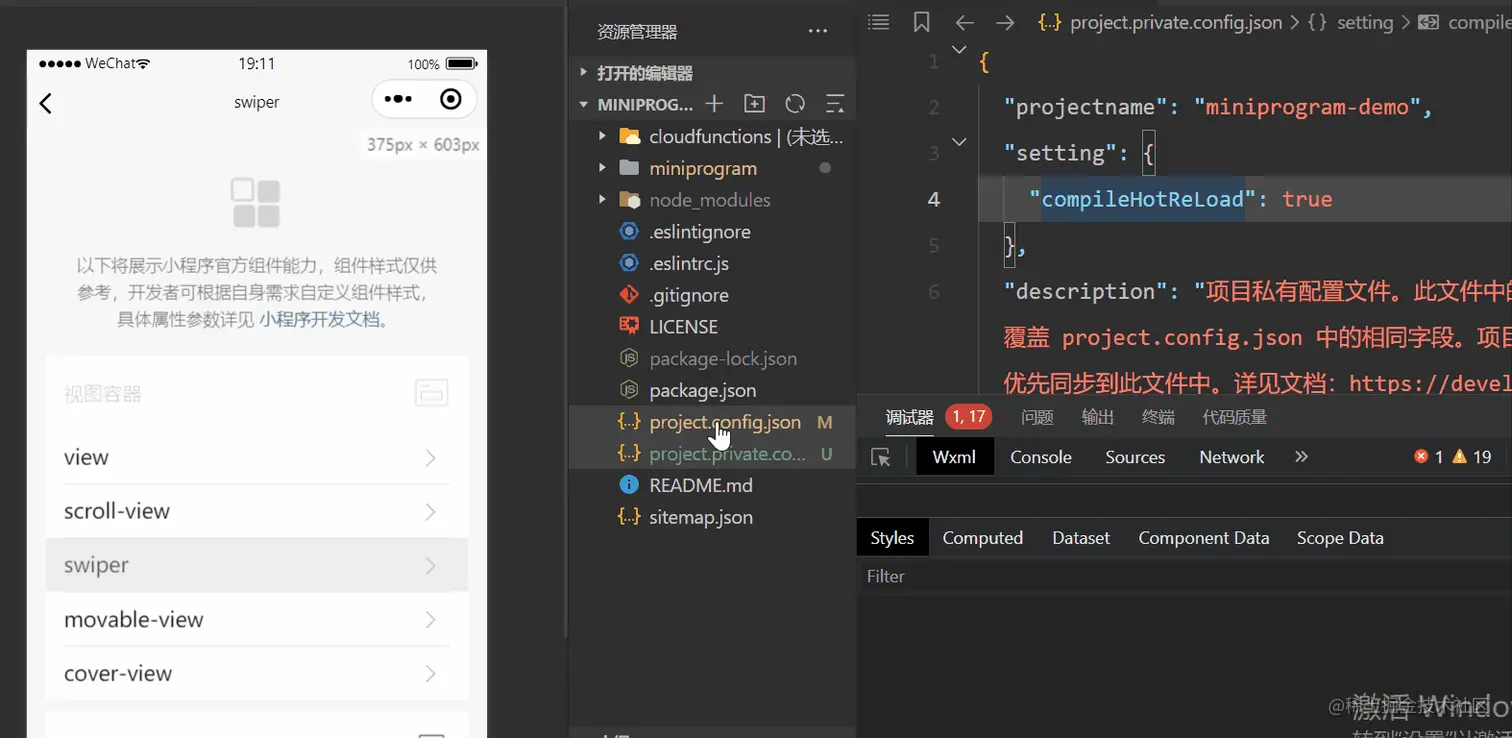Expand the 打开的编辑器 section
Screen dimensions: 1512x738
(x=584, y=73)
